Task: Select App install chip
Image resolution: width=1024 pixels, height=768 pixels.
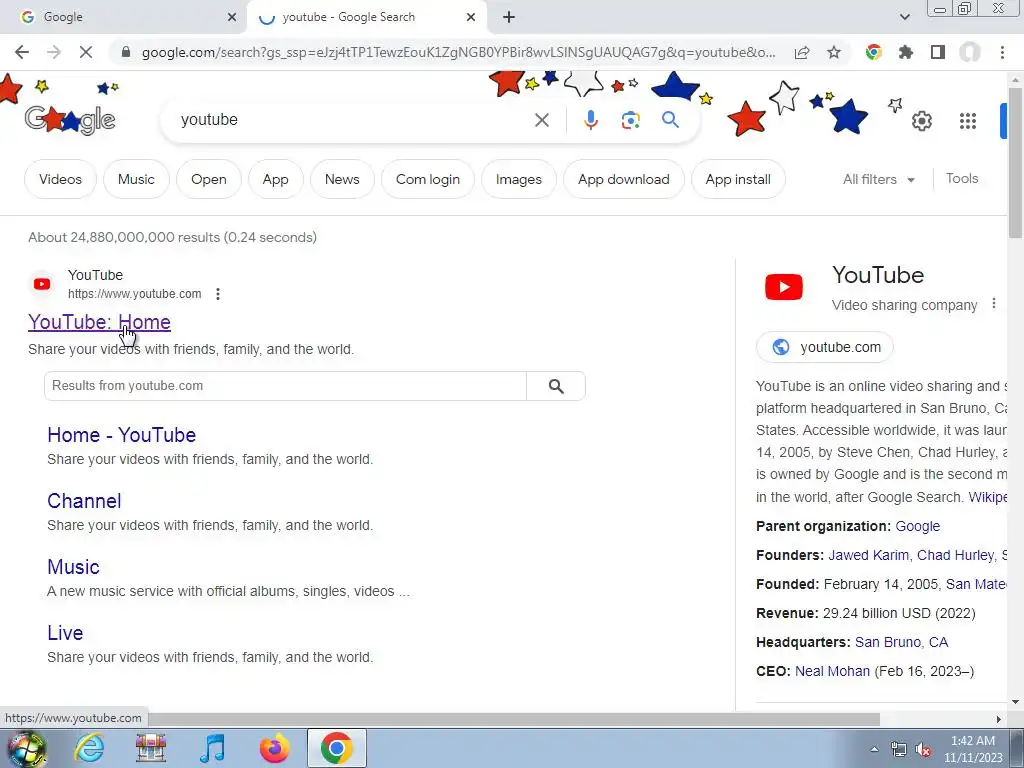Action: (738, 179)
